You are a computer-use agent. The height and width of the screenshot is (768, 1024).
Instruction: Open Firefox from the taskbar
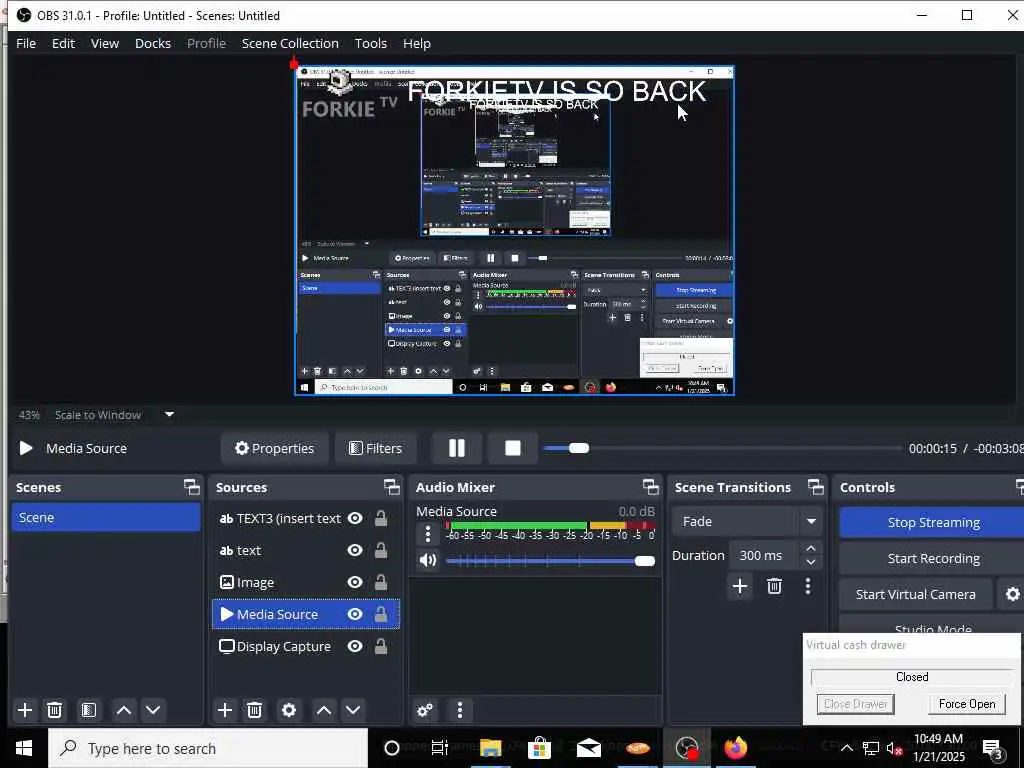coord(735,748)
